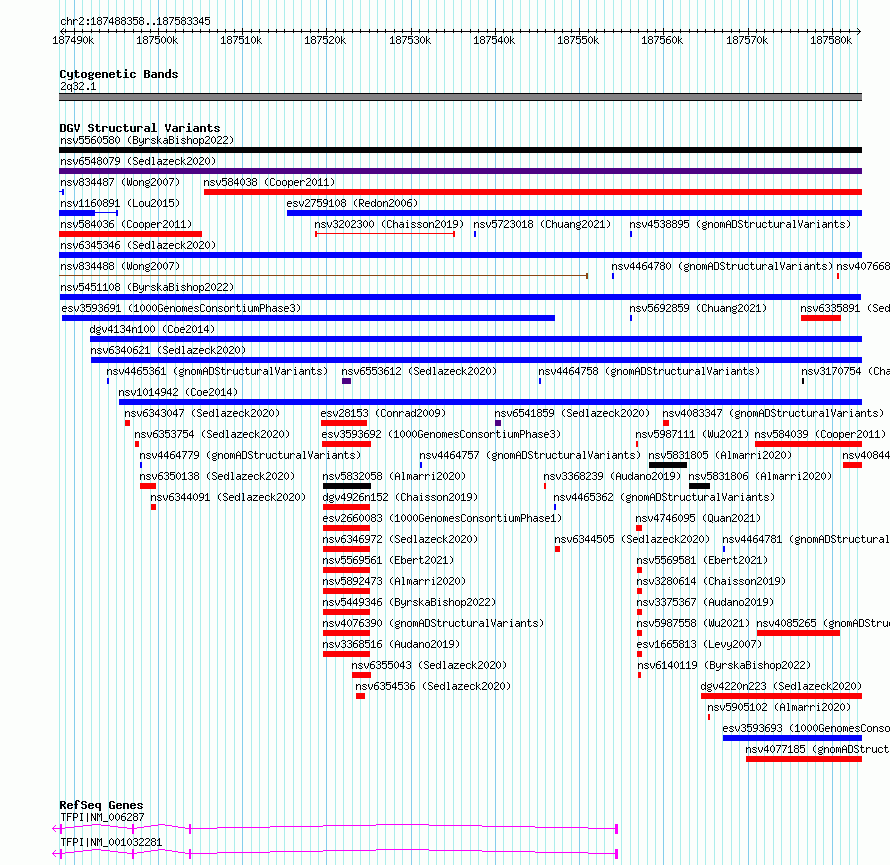Click black bar under nsv5831805 (Almarri2020)

pyautogui.click(x=668, y=465)
